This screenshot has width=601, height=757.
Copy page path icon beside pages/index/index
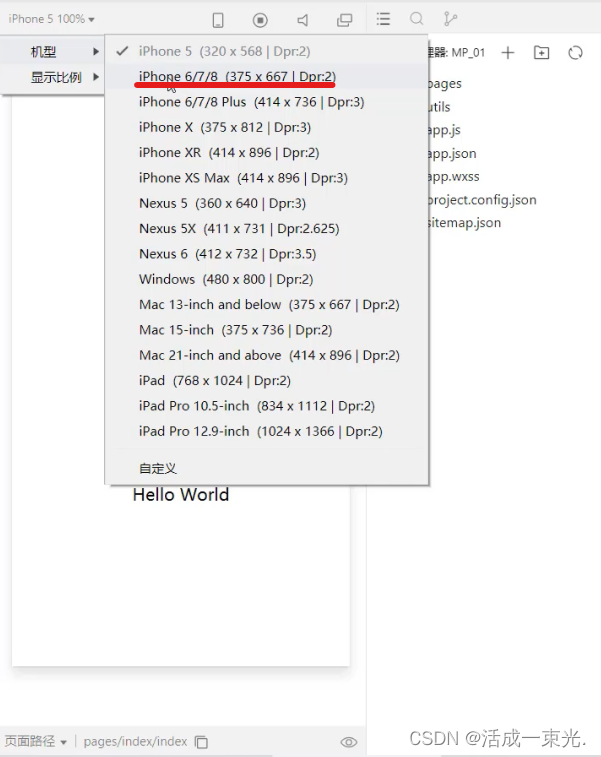click(x=201, y=742)
